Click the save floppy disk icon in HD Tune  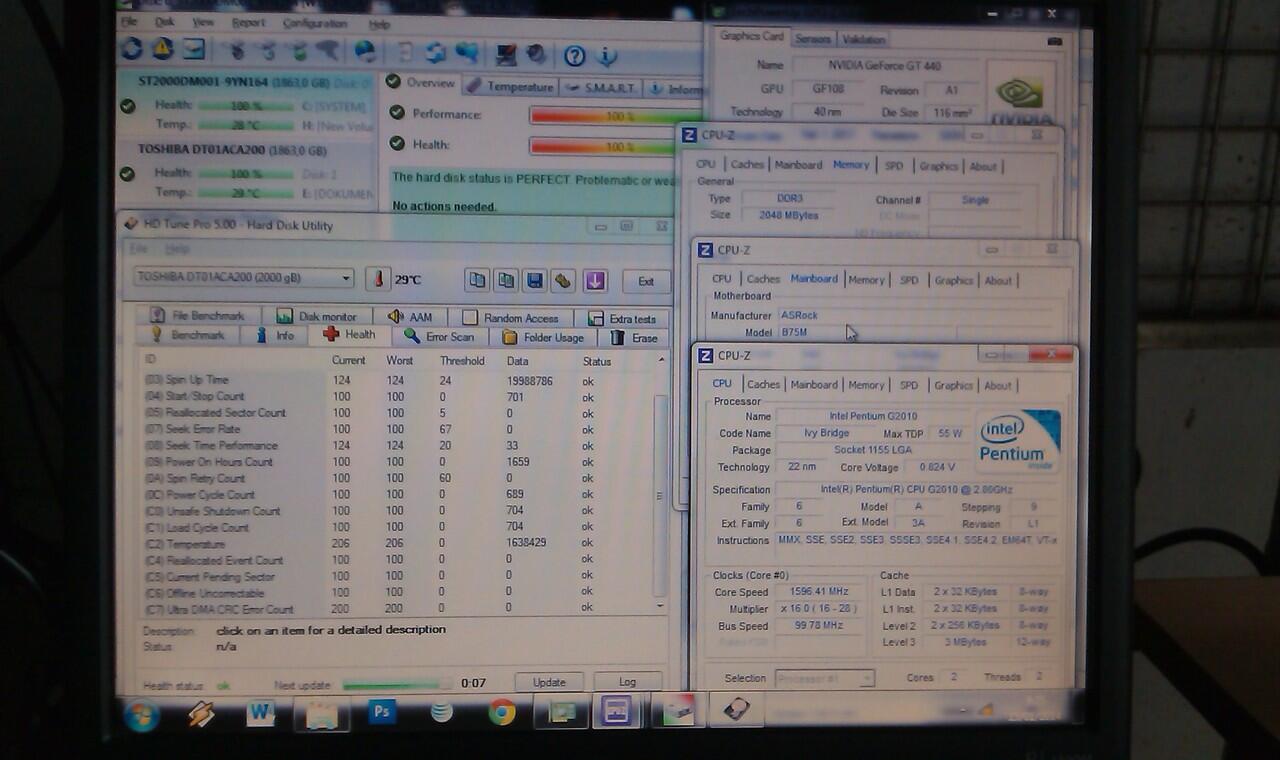click(534, 281)
